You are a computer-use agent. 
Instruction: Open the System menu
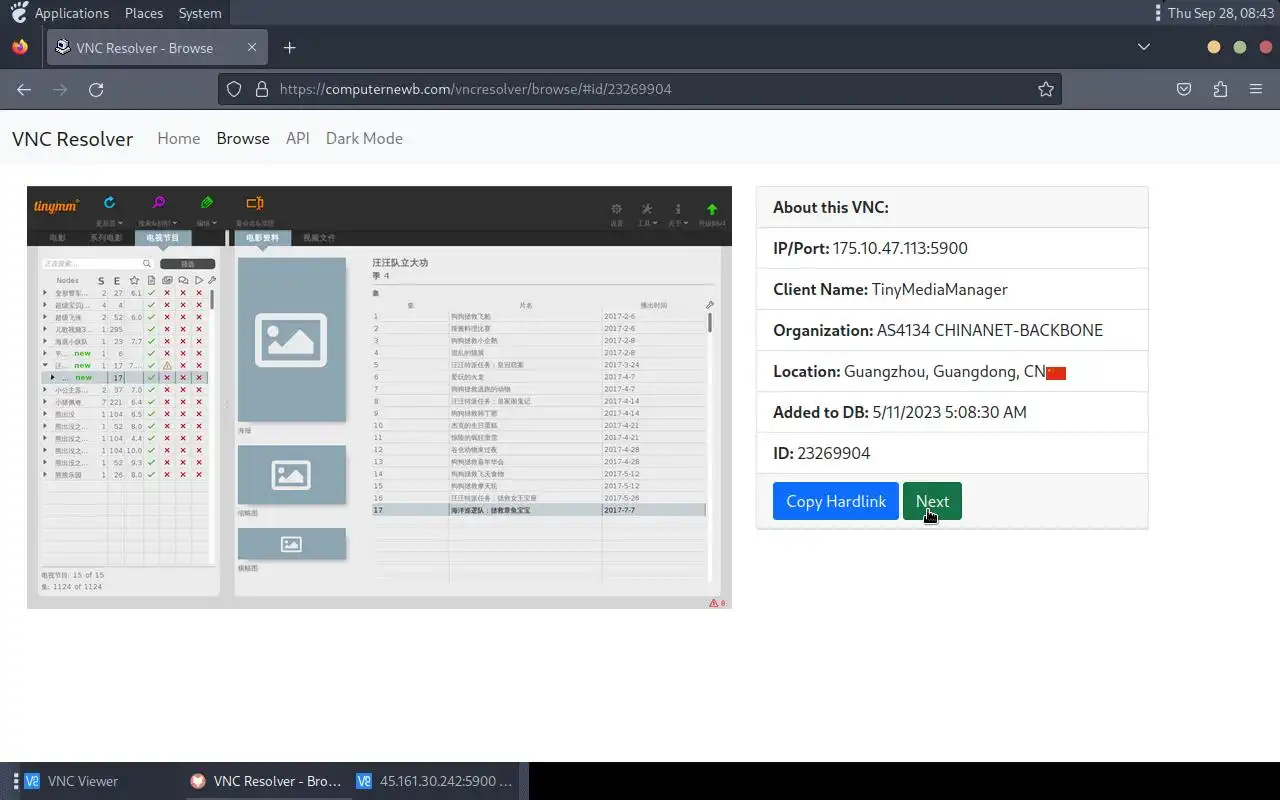point(200,13)
